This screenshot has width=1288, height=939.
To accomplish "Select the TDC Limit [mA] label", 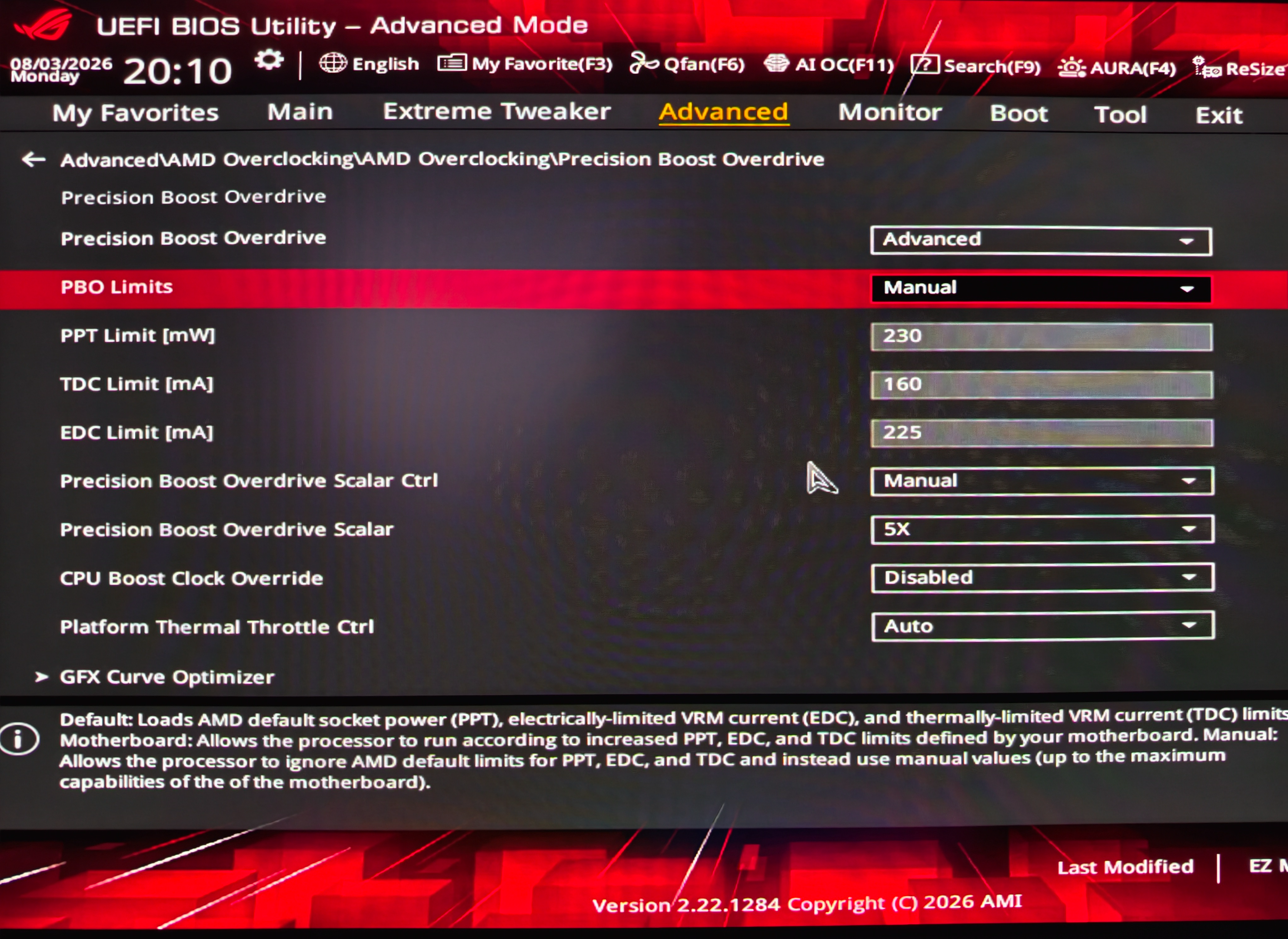I will (136, 384).
